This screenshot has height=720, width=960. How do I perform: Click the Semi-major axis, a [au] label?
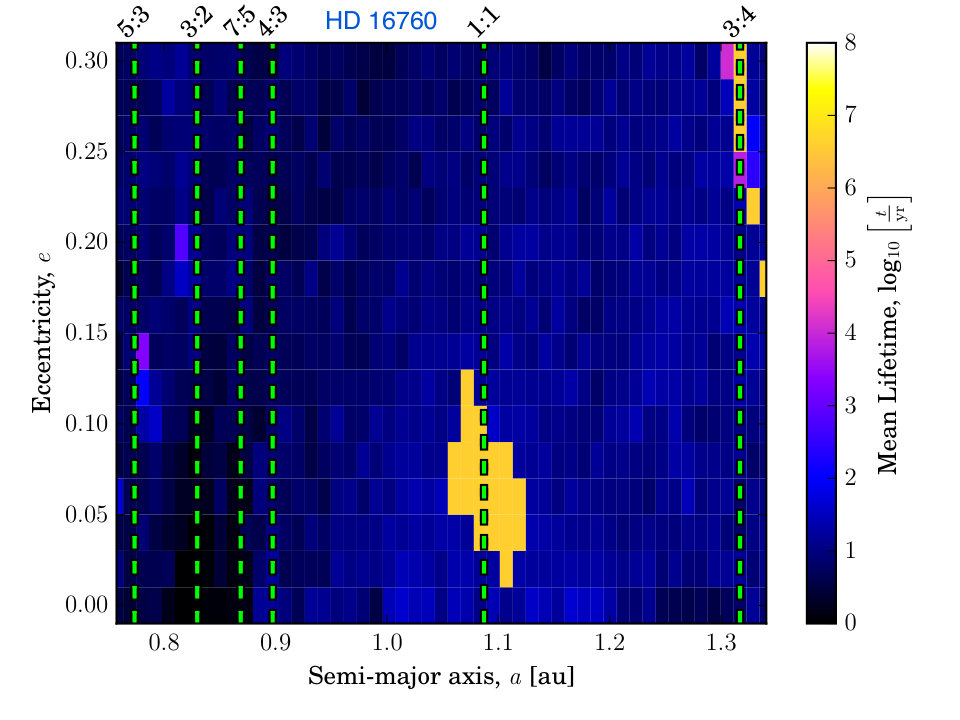coord(441,677)
